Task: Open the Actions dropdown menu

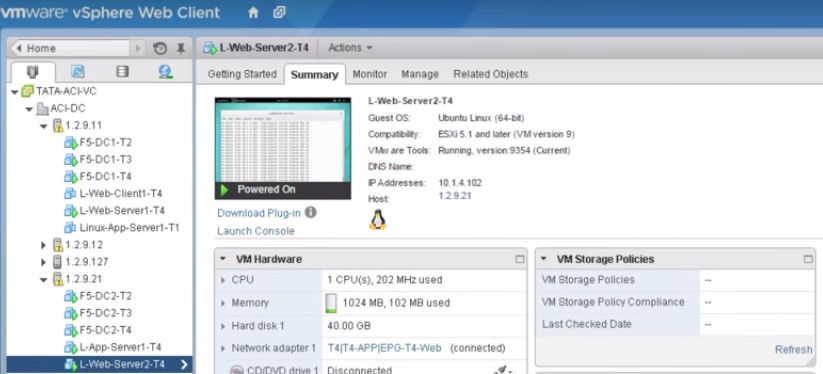Action: [x=350, y=48]
